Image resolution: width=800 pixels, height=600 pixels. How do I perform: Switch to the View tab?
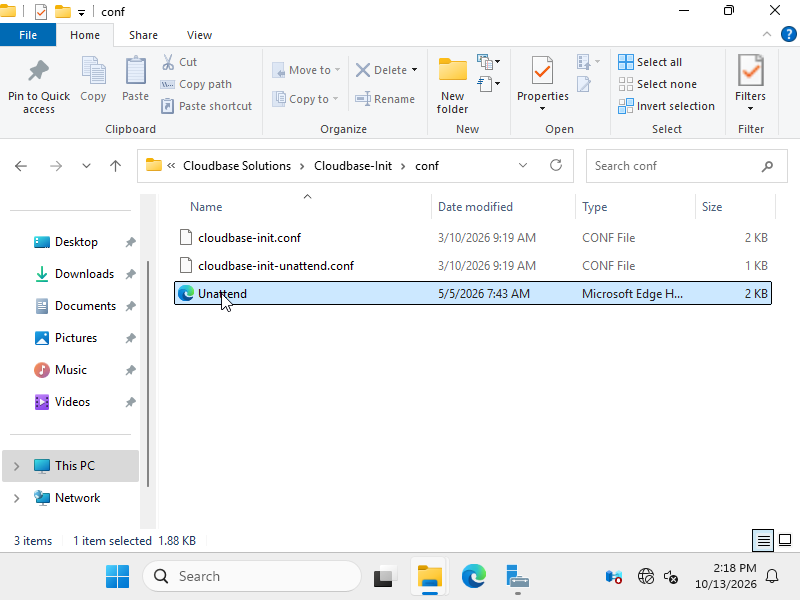[x=199, y=35]
